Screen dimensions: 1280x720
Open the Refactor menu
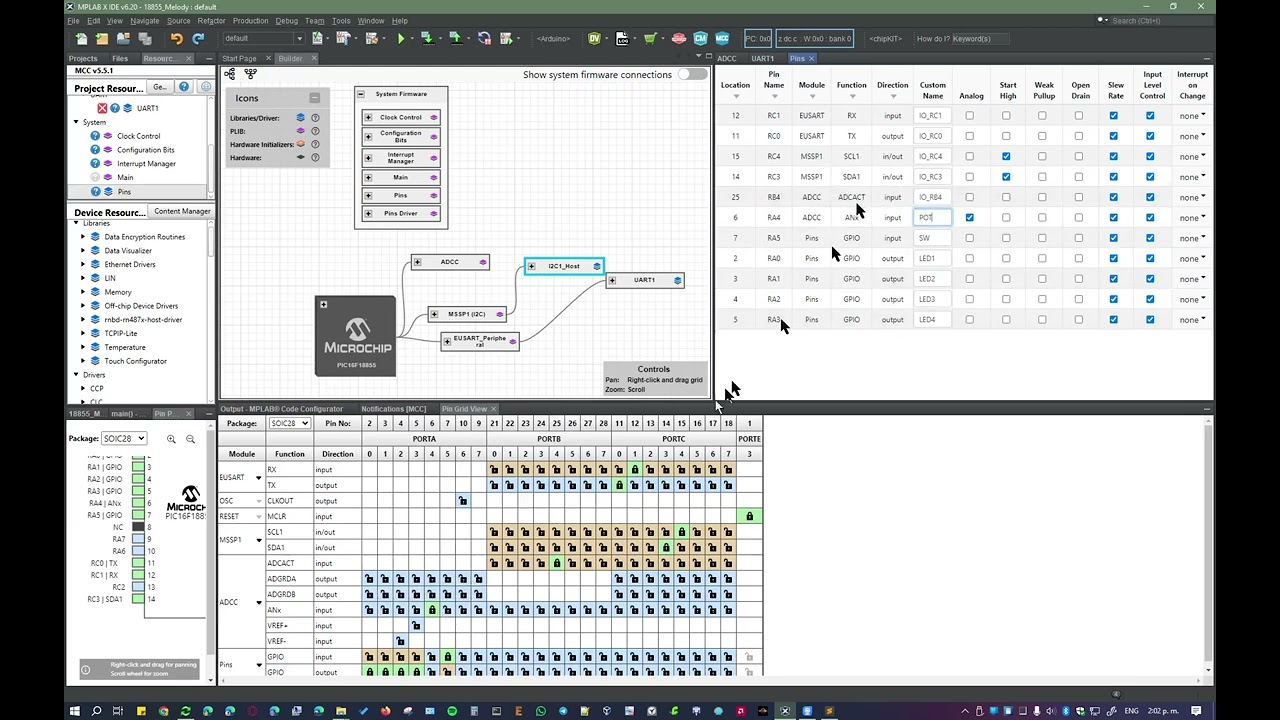(211, 21)
